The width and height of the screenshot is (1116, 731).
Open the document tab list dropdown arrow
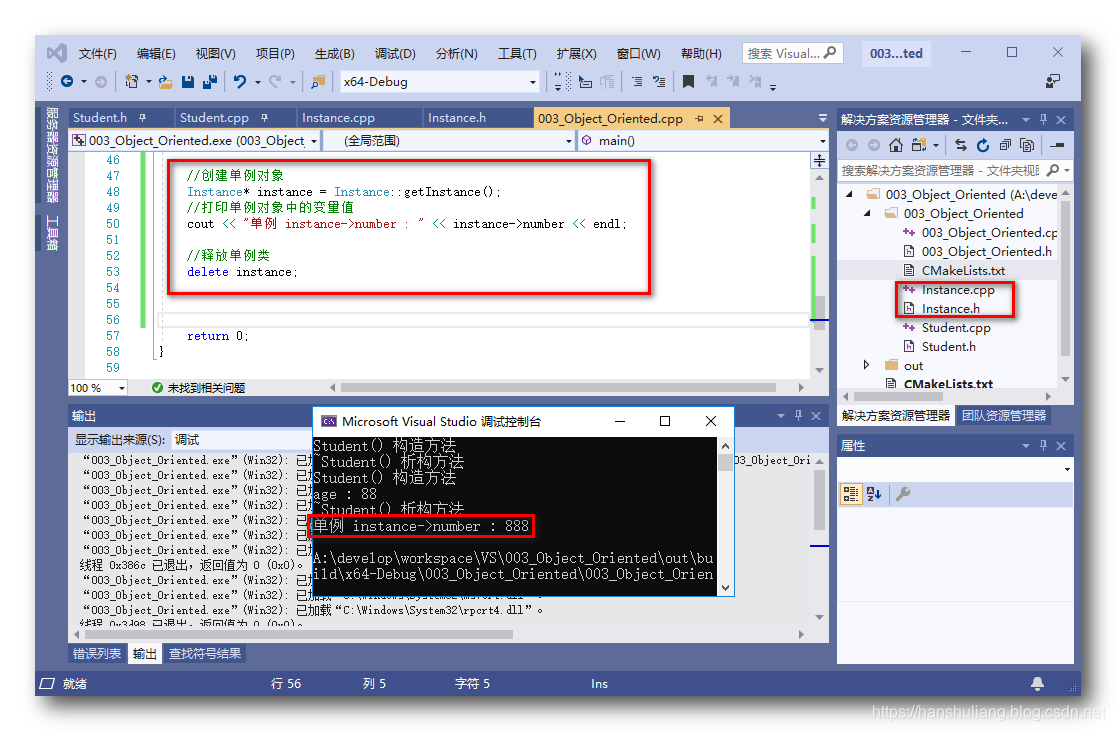[x=823, y=118]
